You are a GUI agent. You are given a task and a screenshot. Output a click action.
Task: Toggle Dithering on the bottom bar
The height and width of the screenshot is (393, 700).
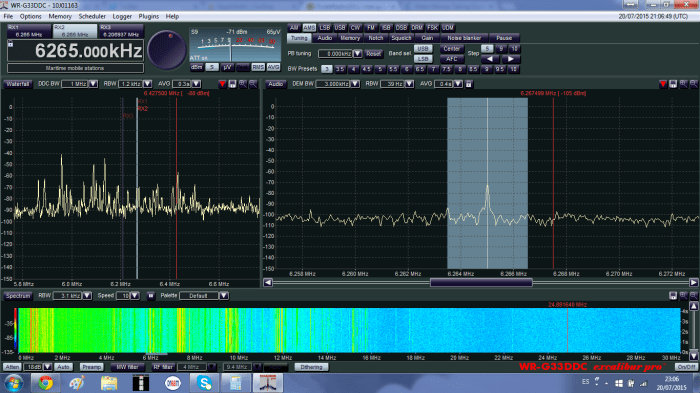point(311,367)
